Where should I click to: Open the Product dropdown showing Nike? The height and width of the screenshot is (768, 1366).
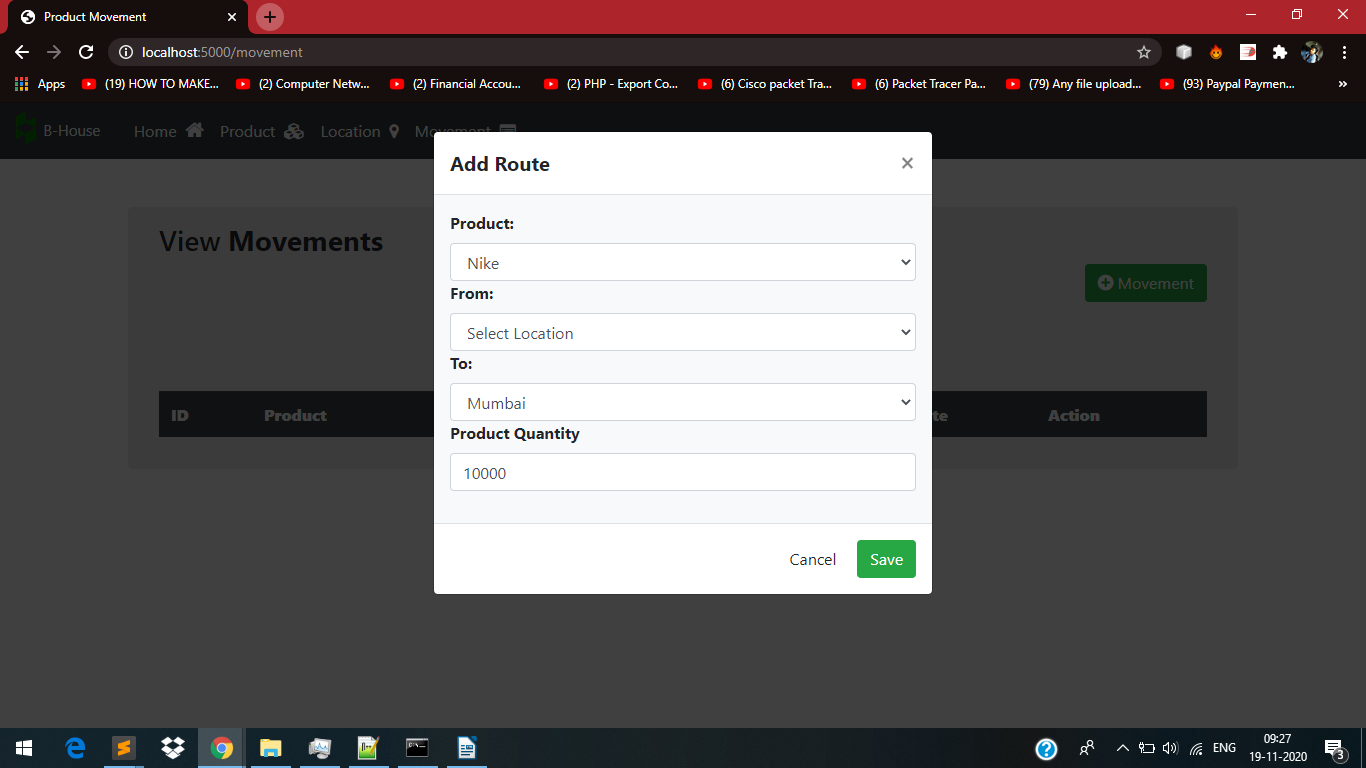point(683,263)
